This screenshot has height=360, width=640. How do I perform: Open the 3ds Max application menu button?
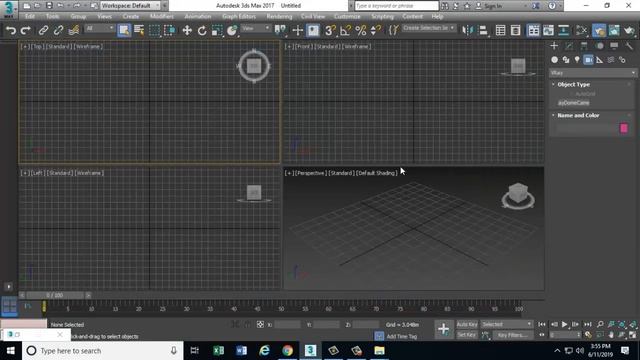coord(9,9)
